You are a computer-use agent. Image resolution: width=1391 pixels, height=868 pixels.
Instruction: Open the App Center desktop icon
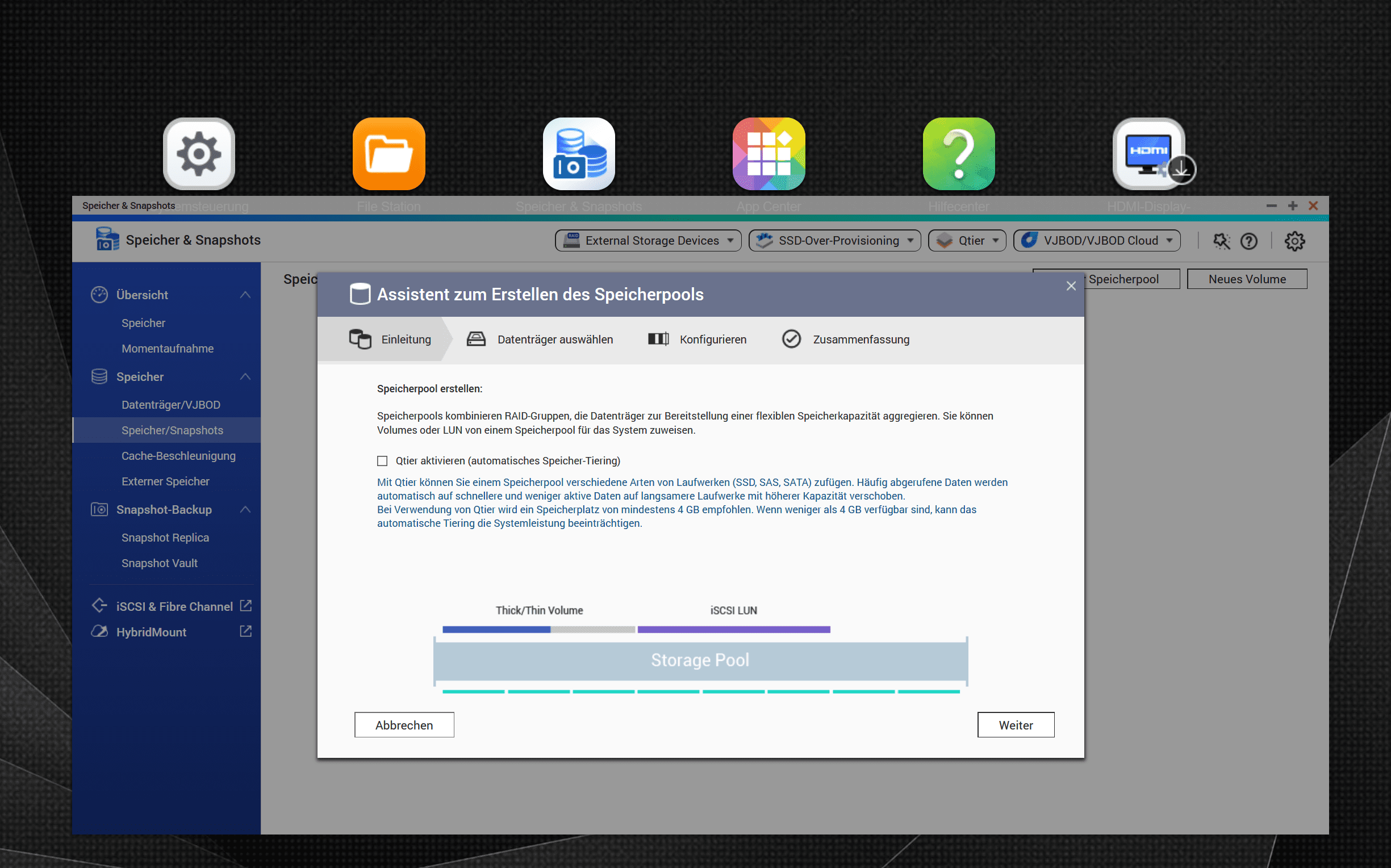[769, 153]
